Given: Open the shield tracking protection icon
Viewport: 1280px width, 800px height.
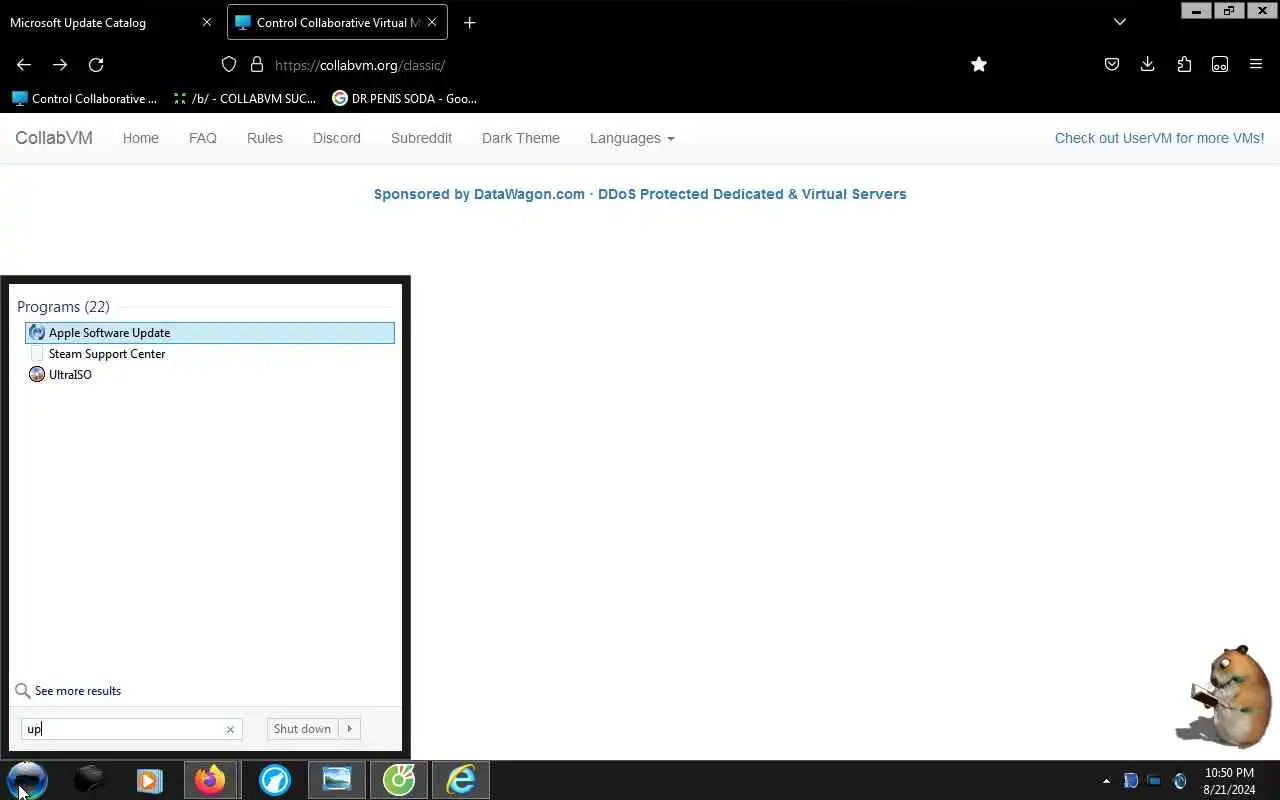Looking at the screenshot, I should click(229, 64).
